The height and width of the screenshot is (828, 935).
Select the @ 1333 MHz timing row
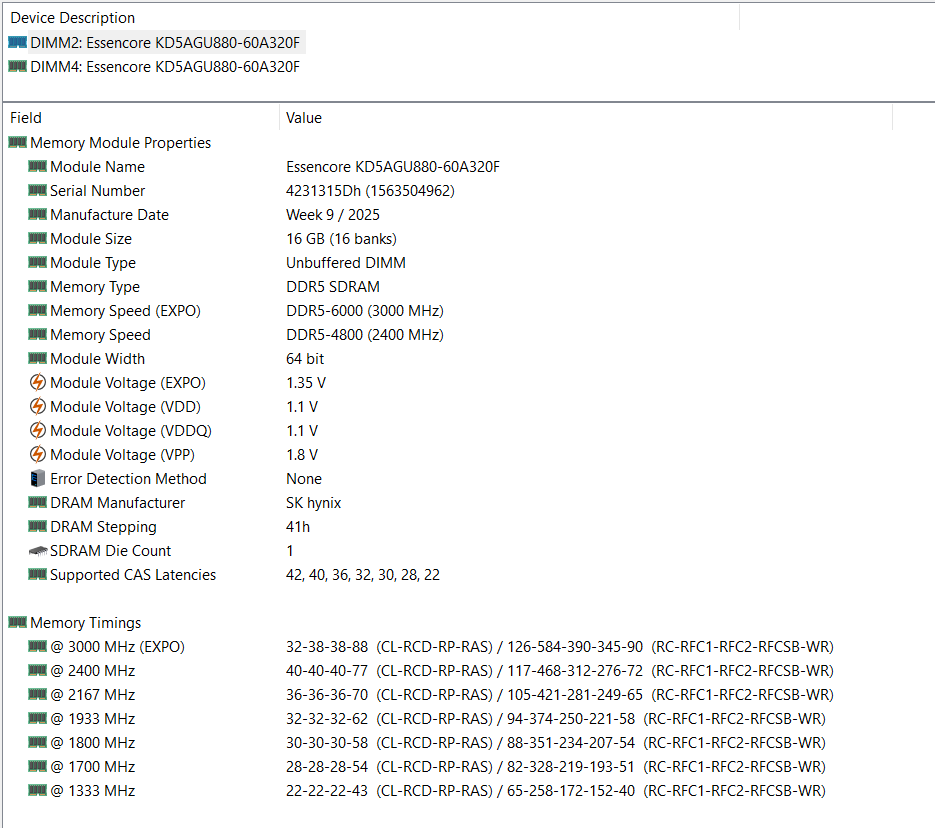pos(92,791)
